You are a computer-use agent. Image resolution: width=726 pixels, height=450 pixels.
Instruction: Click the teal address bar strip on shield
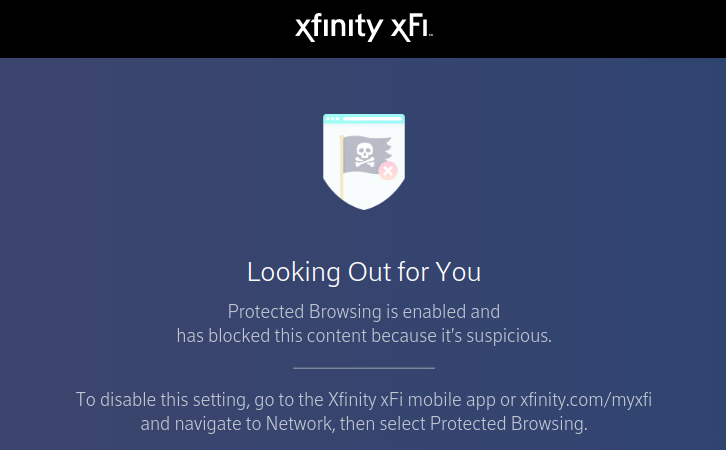pyautogui.click(x=372, y=119)
